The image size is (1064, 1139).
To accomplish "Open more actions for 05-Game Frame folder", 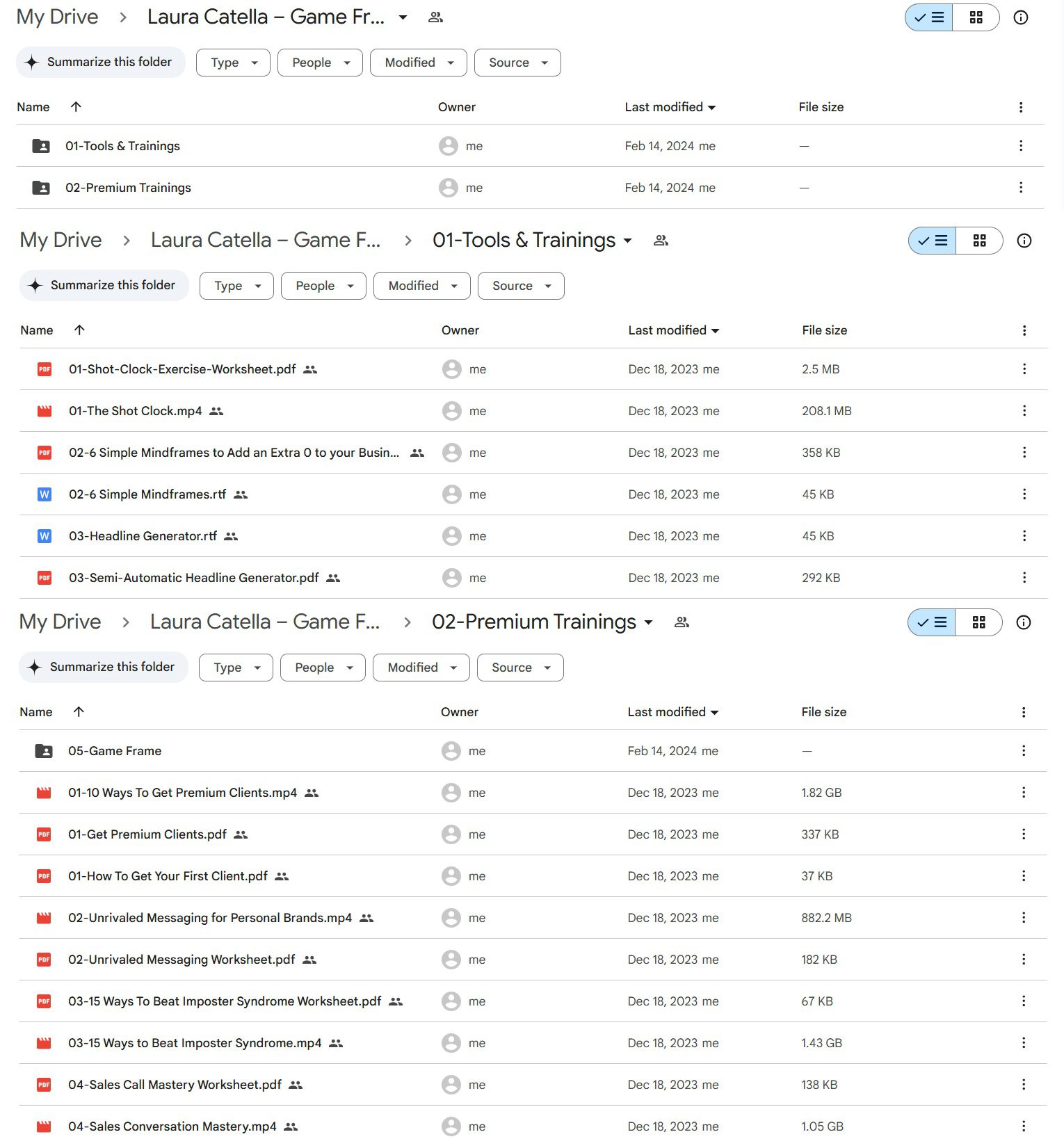I will point(1023,751).
